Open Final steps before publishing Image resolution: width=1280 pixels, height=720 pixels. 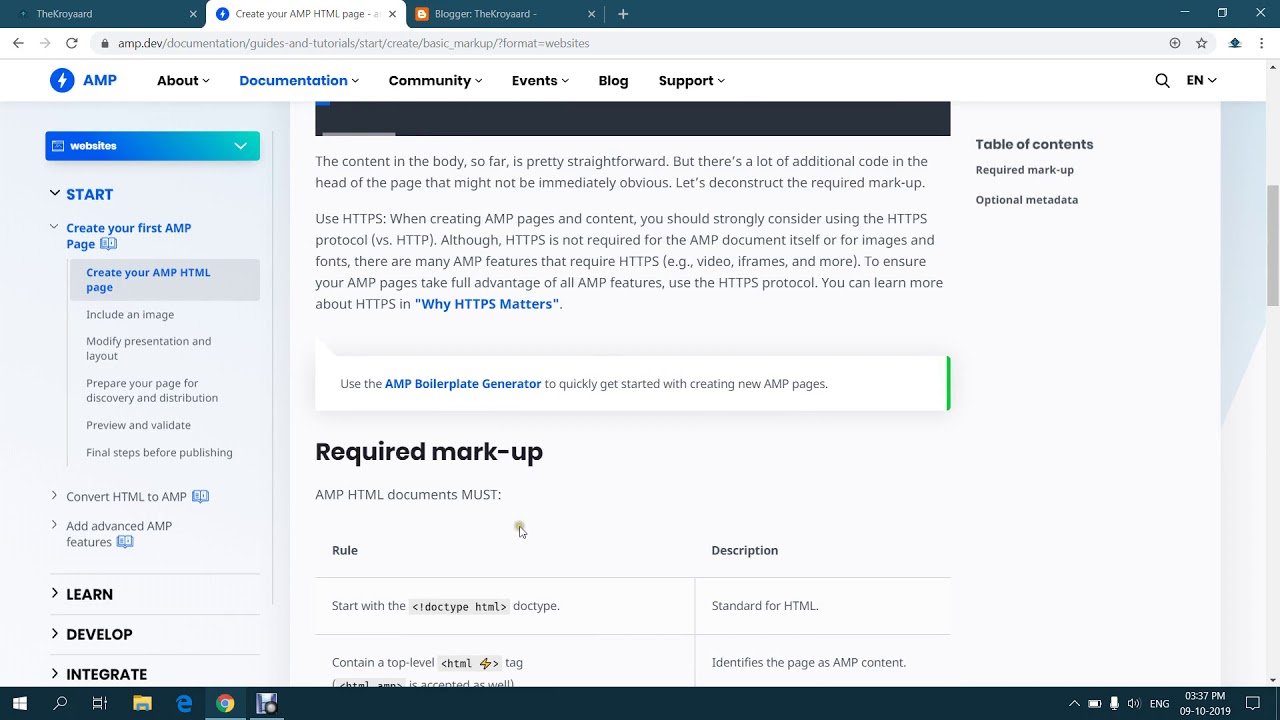[x=159, y=452]
